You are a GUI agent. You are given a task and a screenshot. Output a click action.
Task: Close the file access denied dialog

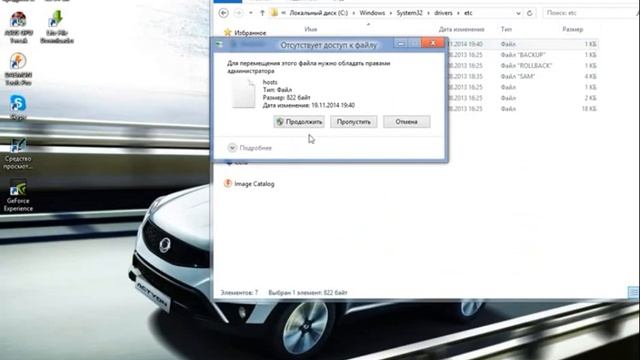click(x=433, y=43)
